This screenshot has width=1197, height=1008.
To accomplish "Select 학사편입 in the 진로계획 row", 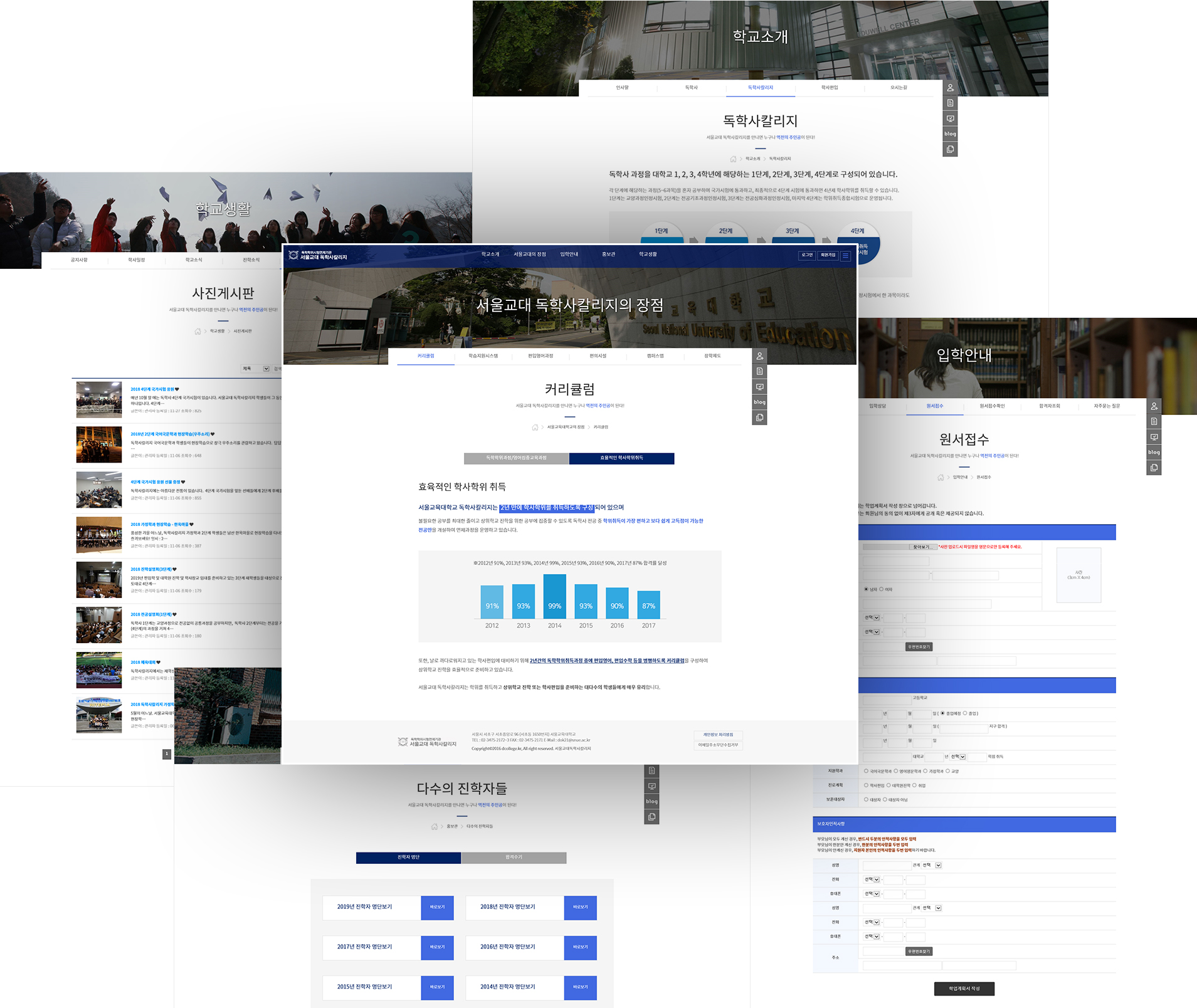I will coord(866,785).
